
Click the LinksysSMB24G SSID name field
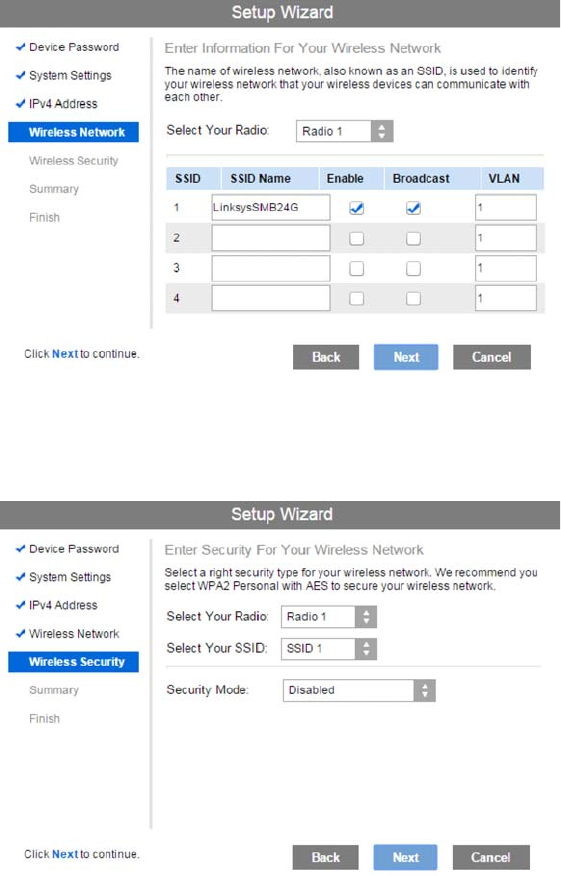[x=270, y=207]
